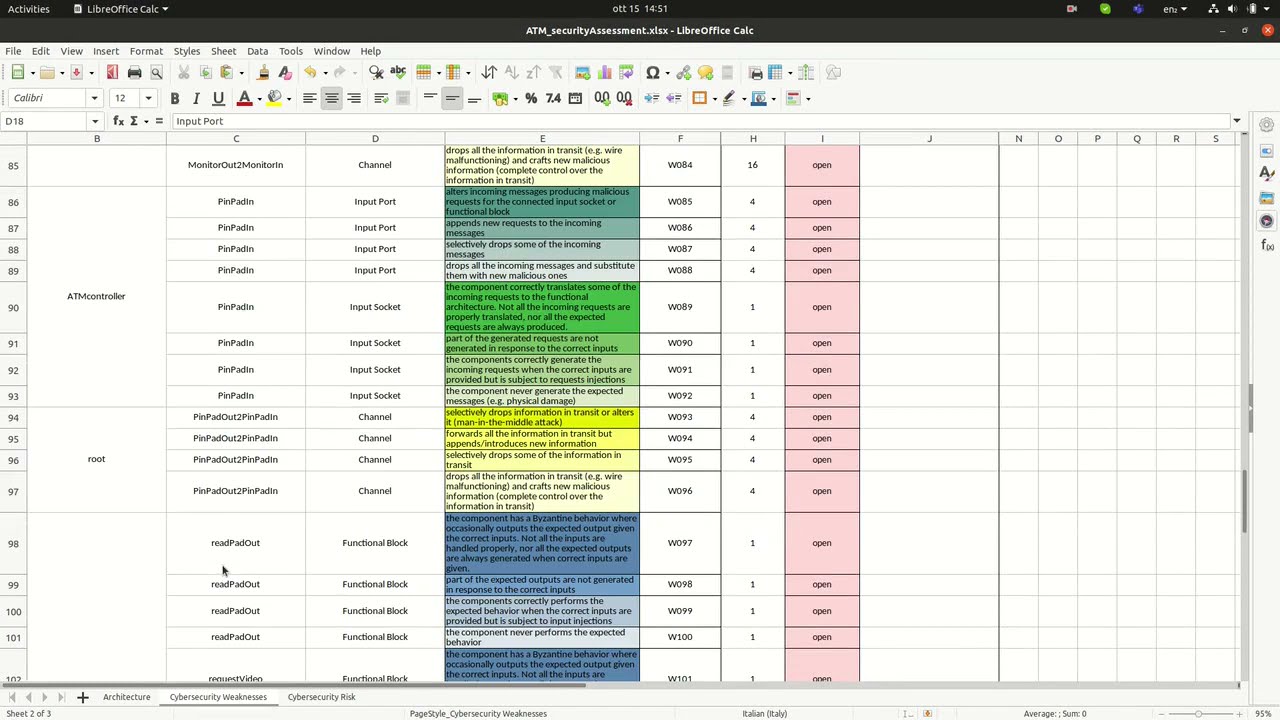
Task: Click Delete Decimal Place icon
Action: tap(624, 98)
